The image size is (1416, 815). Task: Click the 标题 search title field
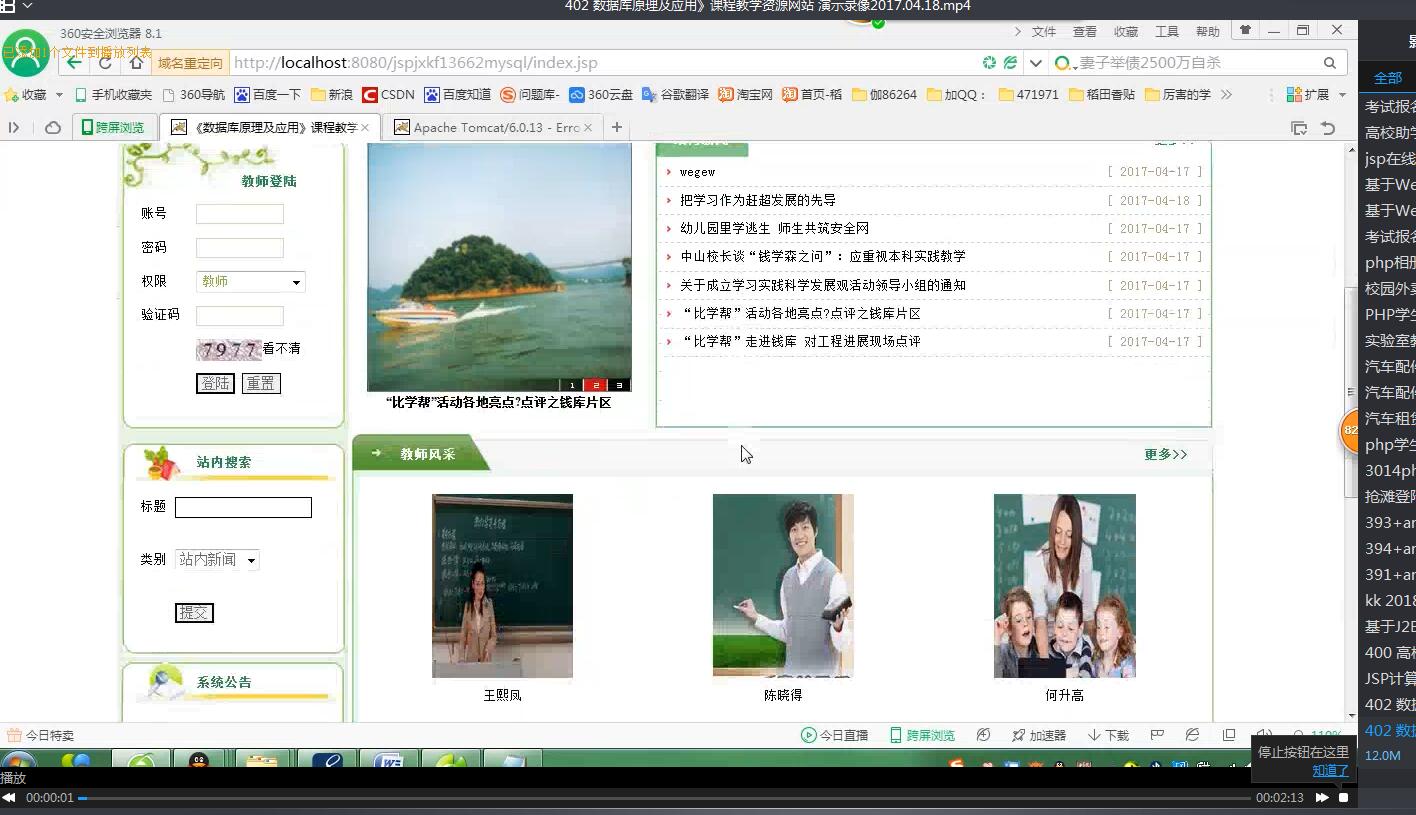click(243, 507)
